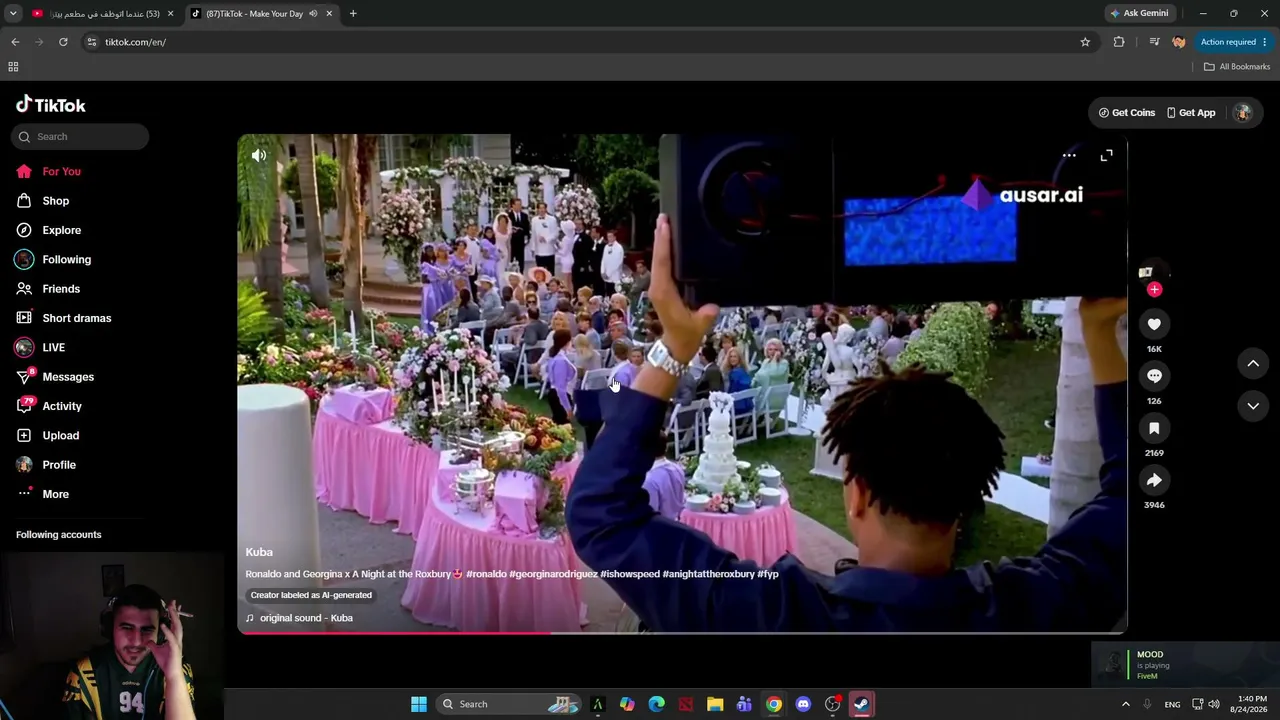Seek using the video progress bar

point(682,632)
